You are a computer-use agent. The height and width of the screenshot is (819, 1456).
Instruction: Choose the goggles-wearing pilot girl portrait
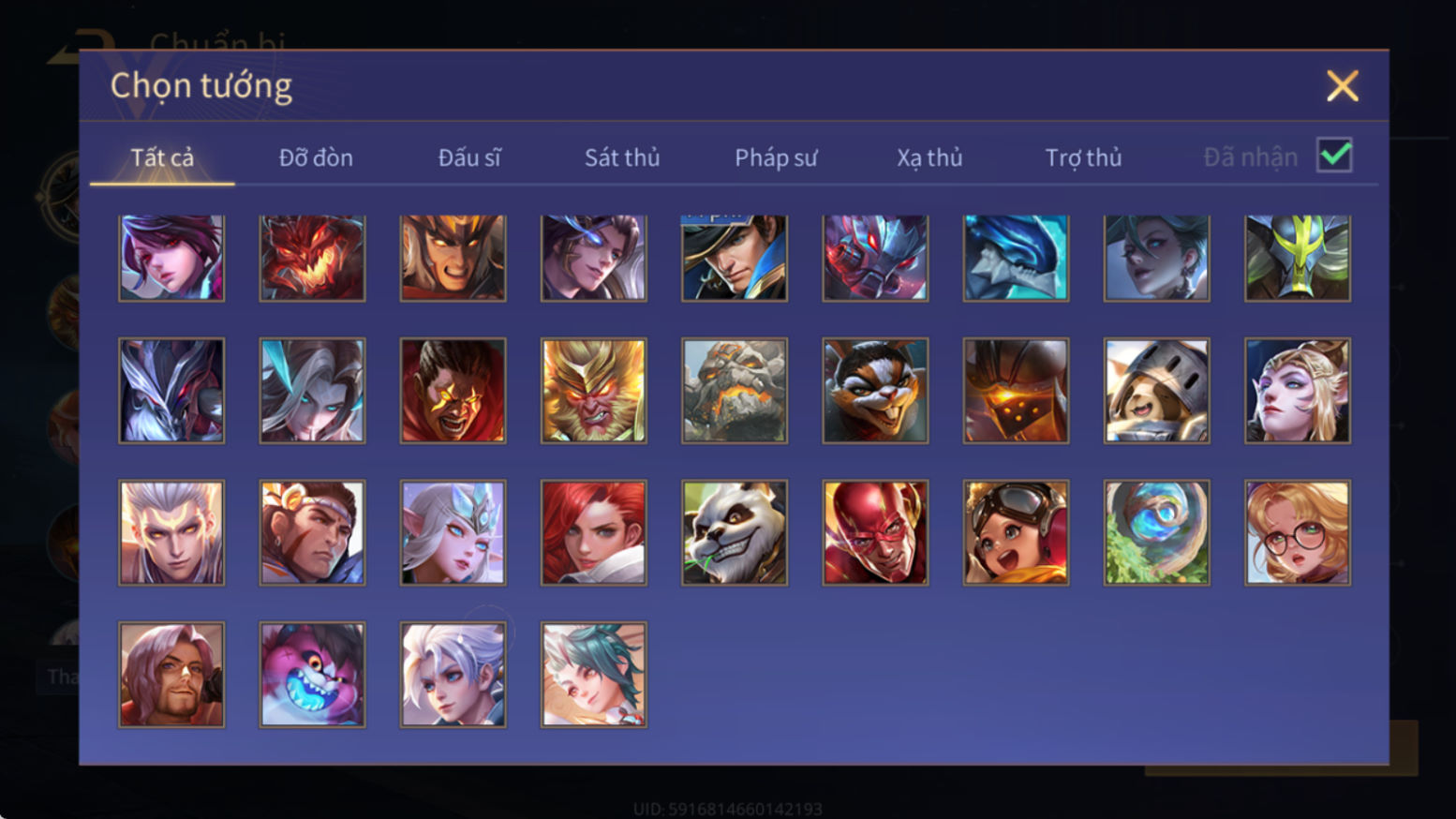point(1016,532)
